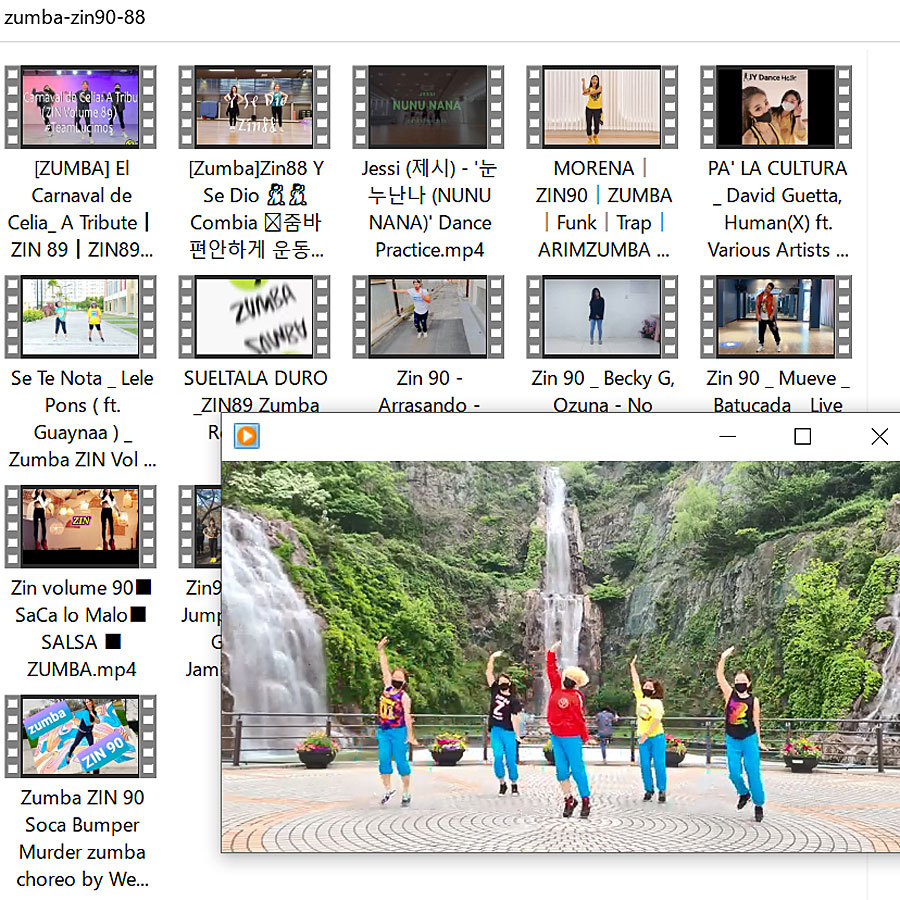Minimize the video player window
Viewport: 900px width, 900px height.
[727, 437]
